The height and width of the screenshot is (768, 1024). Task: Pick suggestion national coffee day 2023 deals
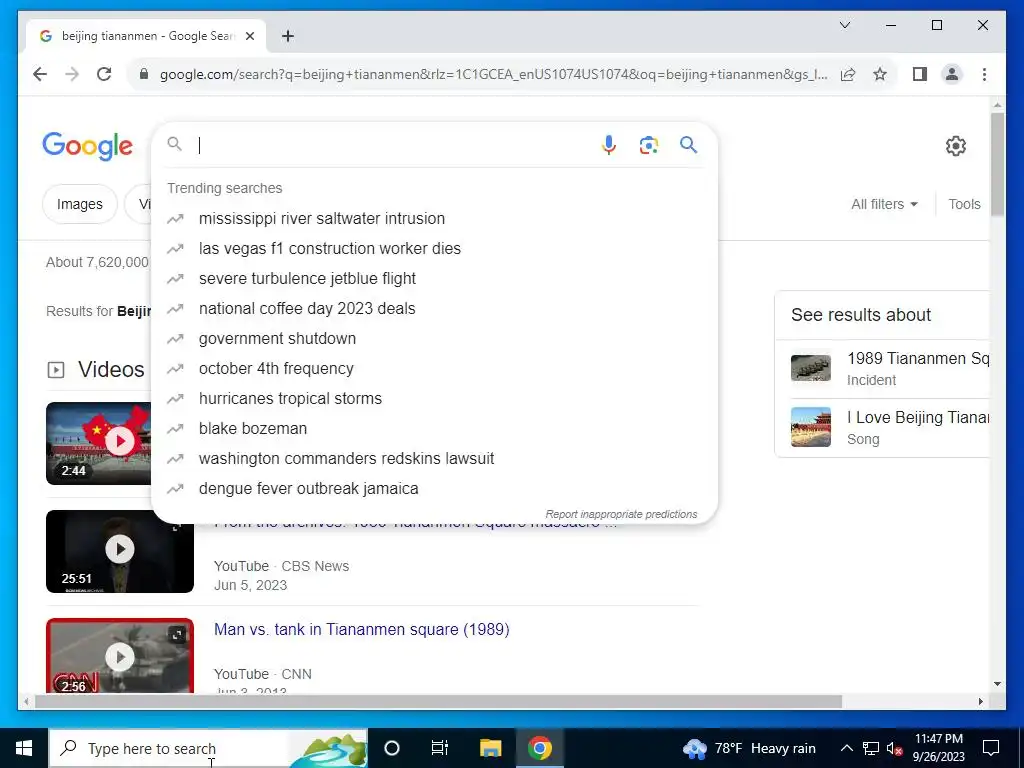pos(434,308)
